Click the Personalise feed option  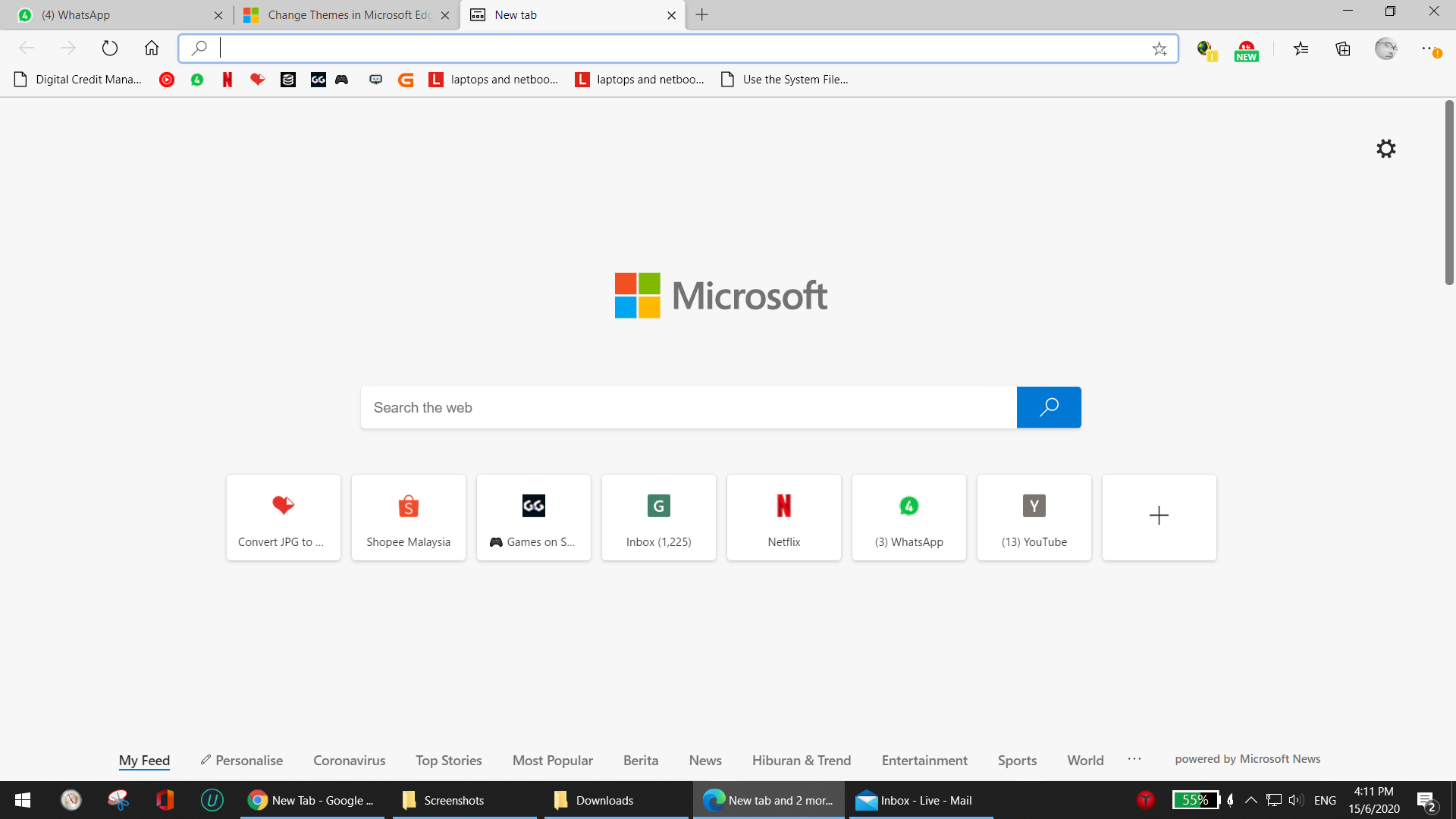241,760
